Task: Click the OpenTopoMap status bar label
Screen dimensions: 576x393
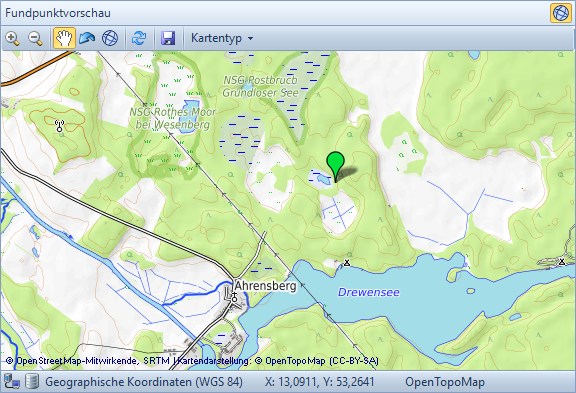Action: 445,382
